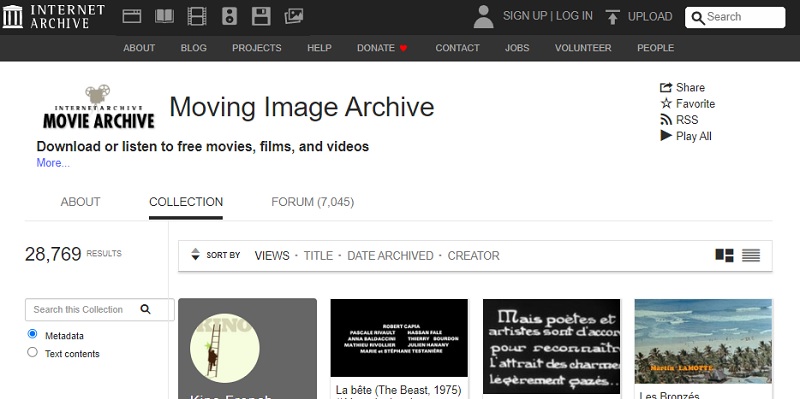
Task: Focus the header Search field
Action: click(735, 17)
